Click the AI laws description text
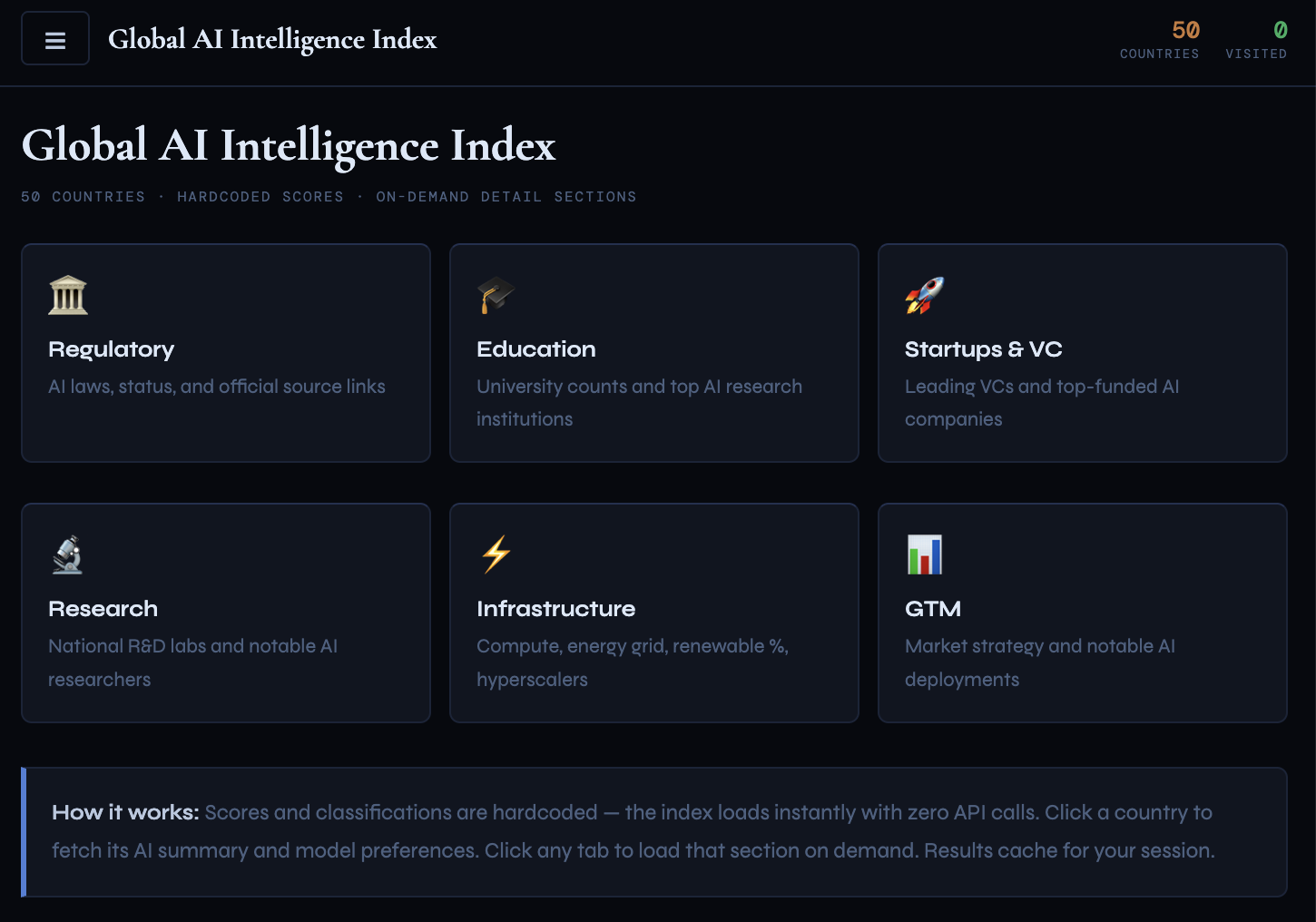 pyautogui.click(x=217, y=387)
